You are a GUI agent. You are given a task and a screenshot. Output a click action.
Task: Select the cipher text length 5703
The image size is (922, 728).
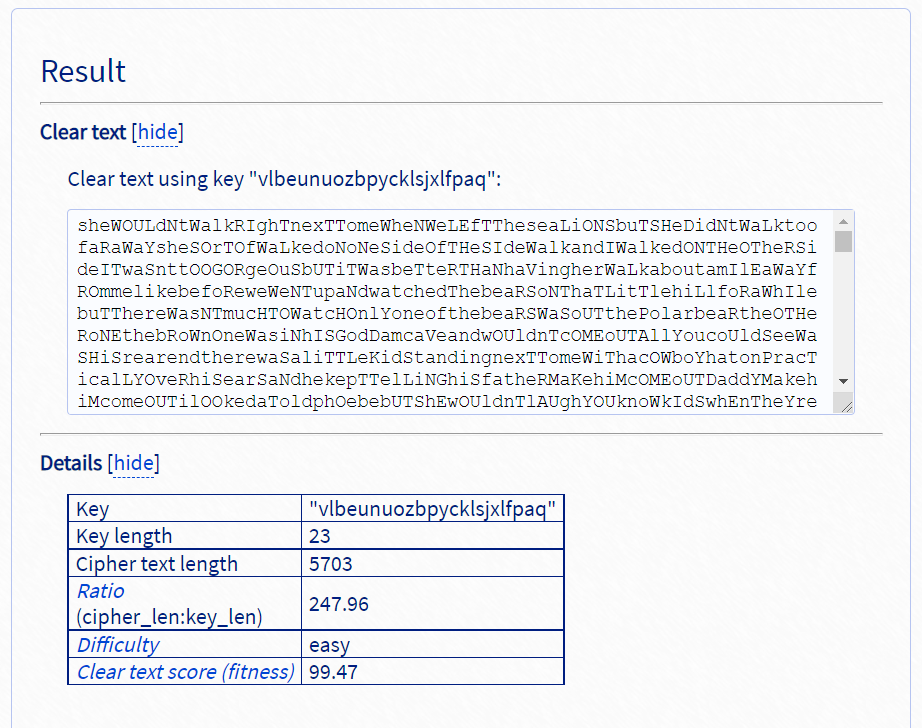[330, 563]
